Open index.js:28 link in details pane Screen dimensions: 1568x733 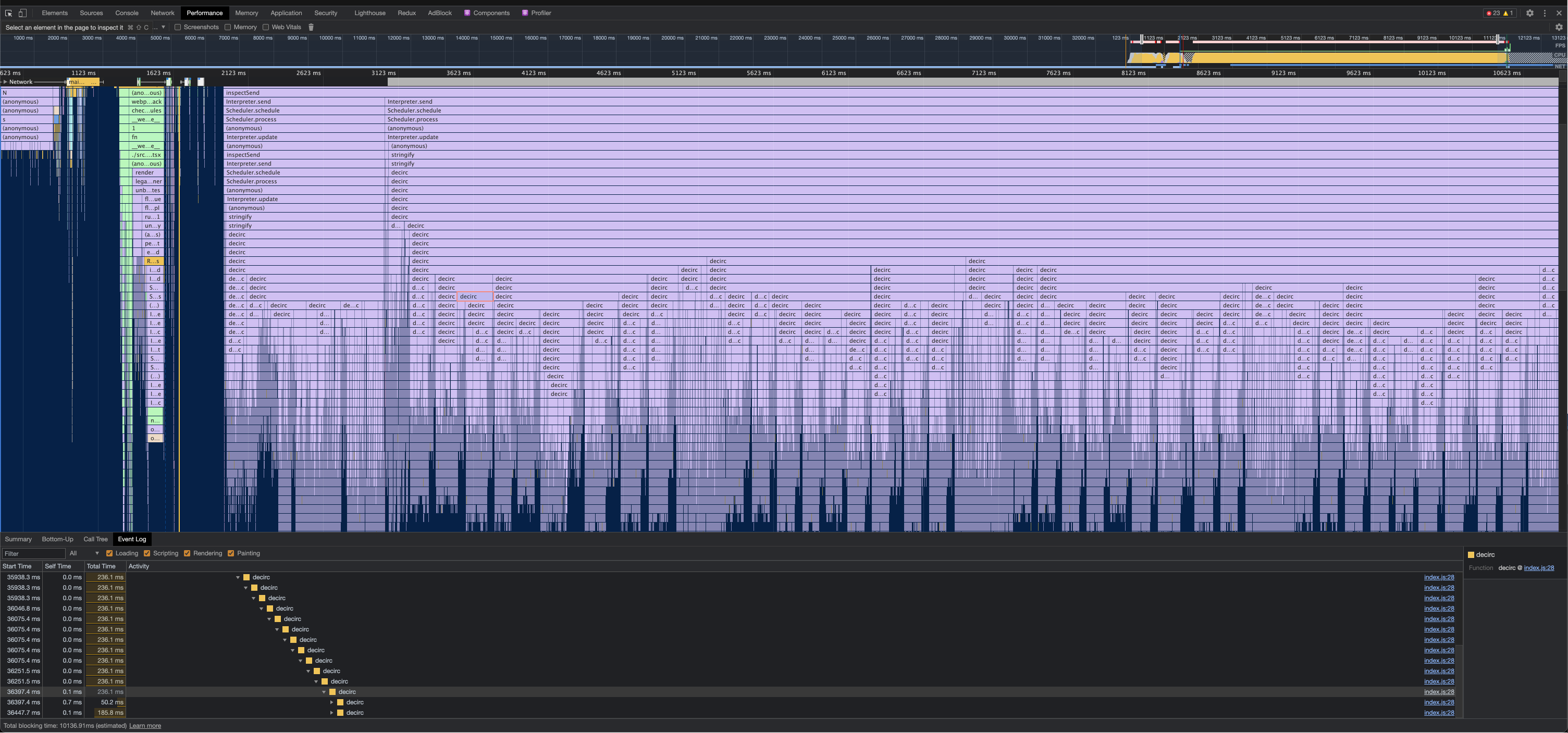coord(1538,568)
